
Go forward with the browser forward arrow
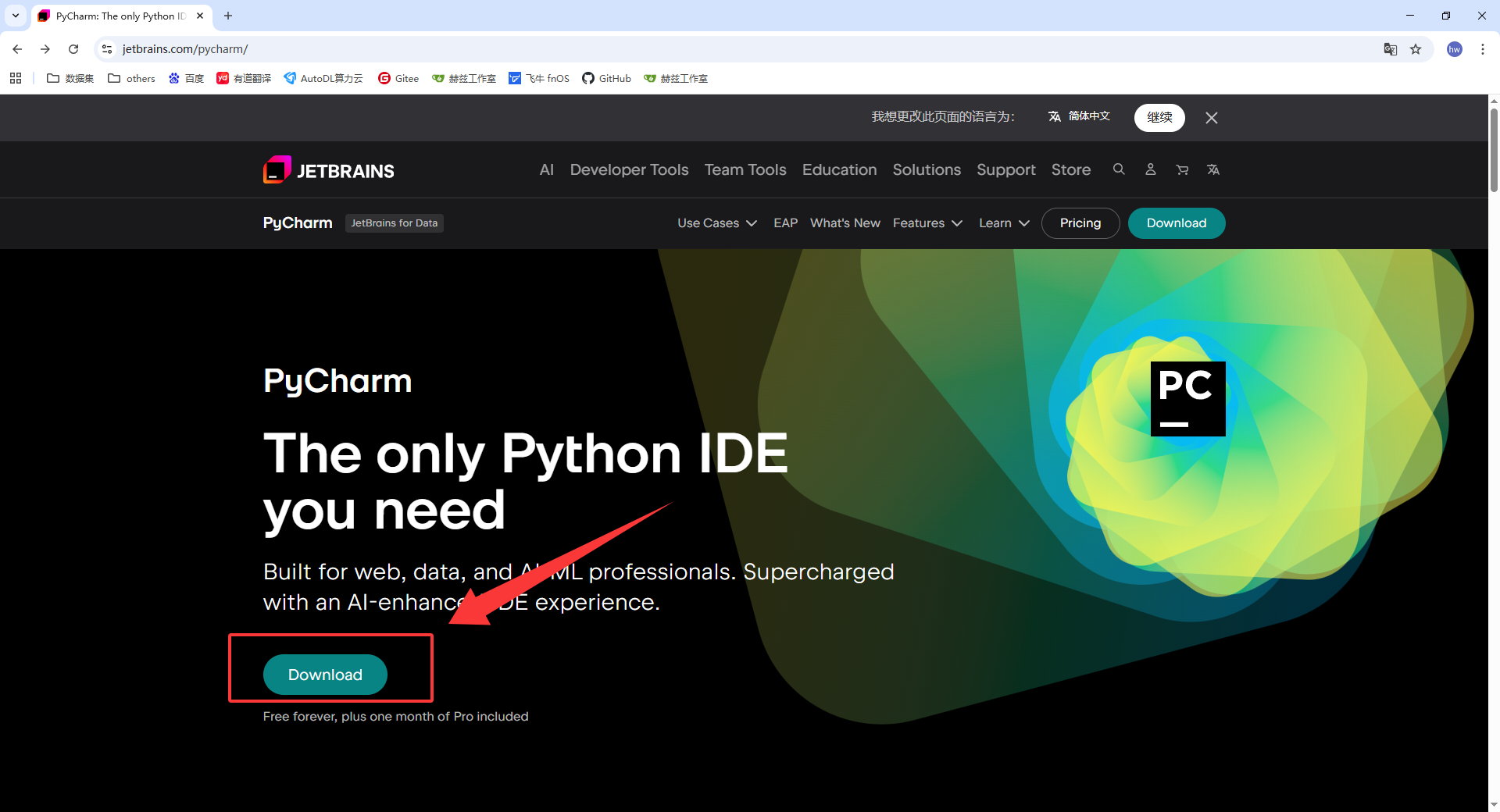pos(45,49)
